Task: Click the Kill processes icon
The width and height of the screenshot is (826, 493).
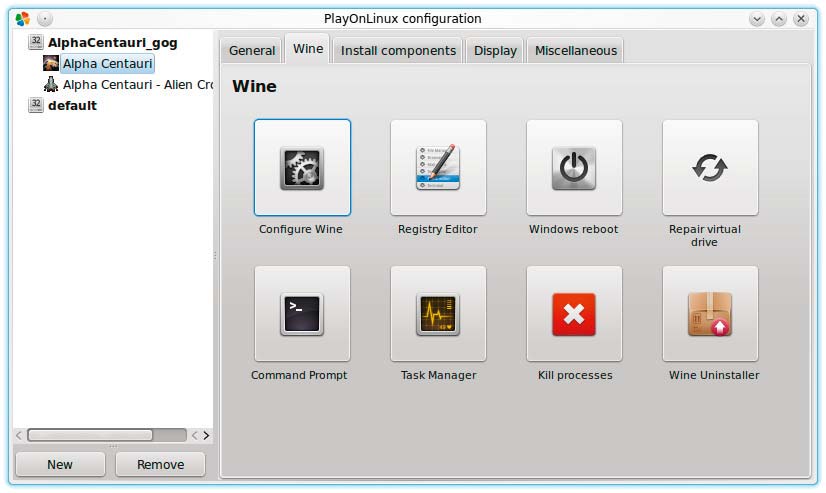Action: click(x=574, y=314)
